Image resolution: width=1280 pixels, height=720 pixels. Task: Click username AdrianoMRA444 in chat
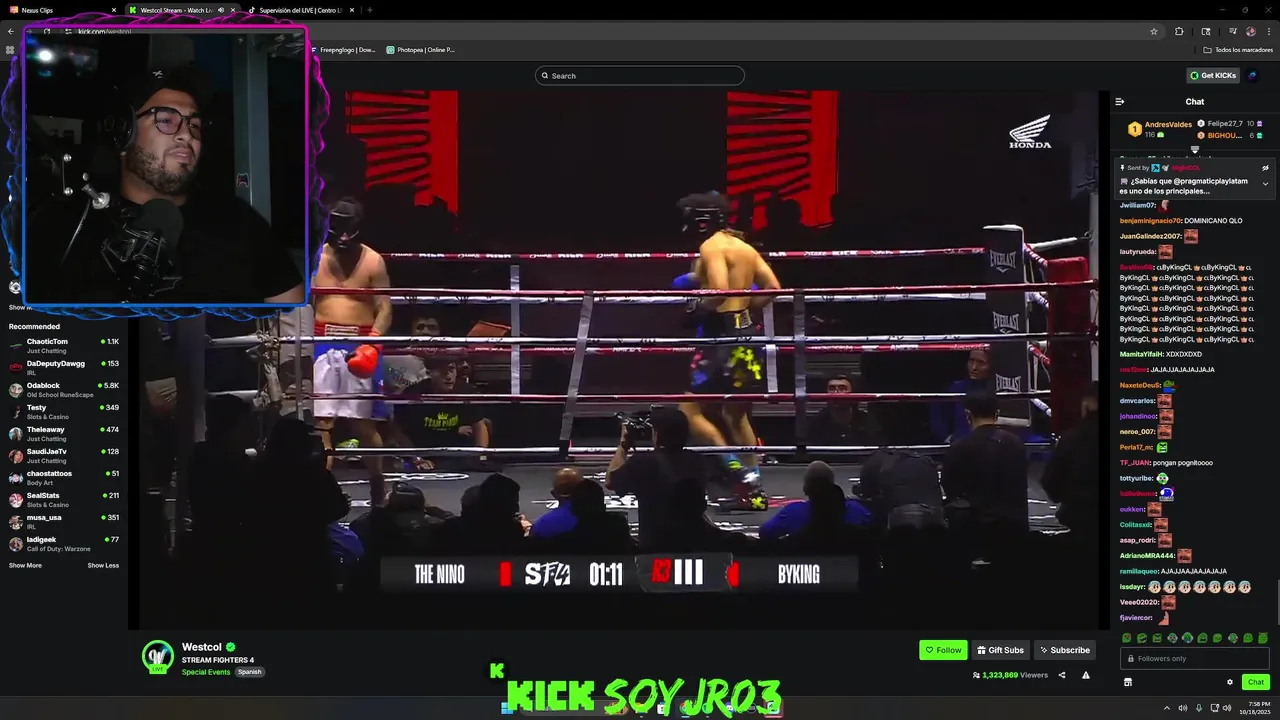tap(1147, 555)
